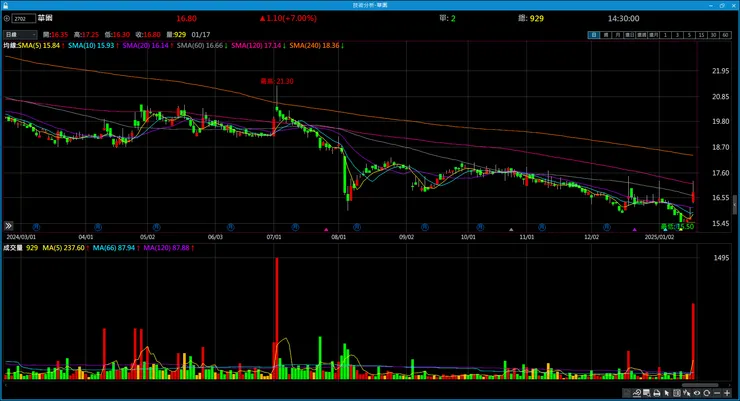The image size is (740, 401).
Task: Switch to the 30-minute chart button
Action: click(713, 35)
